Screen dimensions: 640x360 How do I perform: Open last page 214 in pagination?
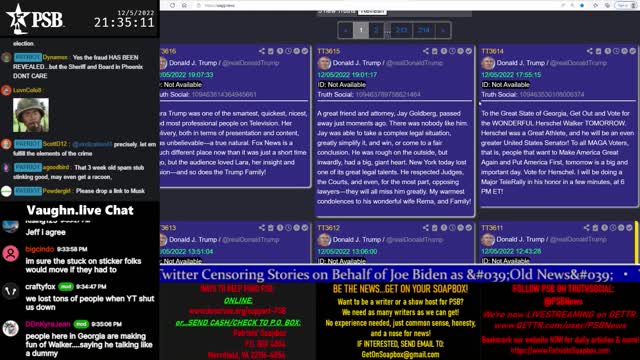point(424,30)
